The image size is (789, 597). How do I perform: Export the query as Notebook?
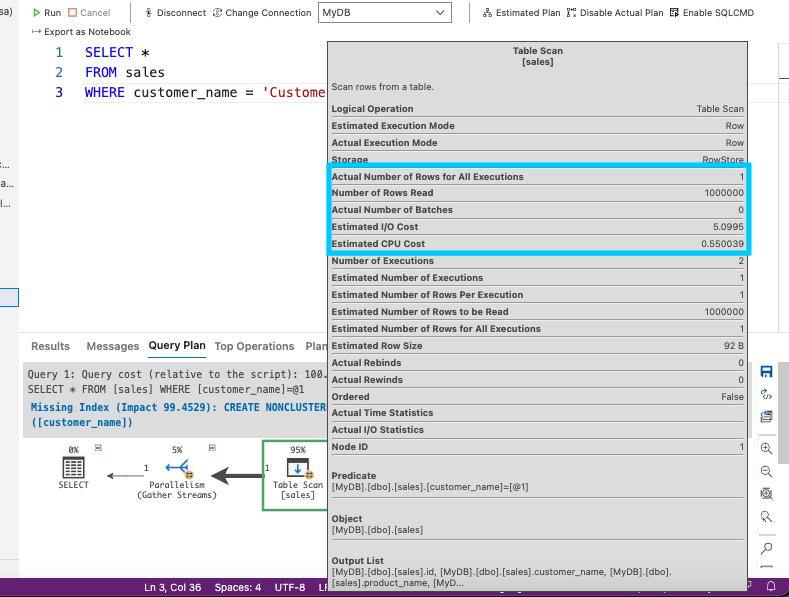[x=81, y=32]
